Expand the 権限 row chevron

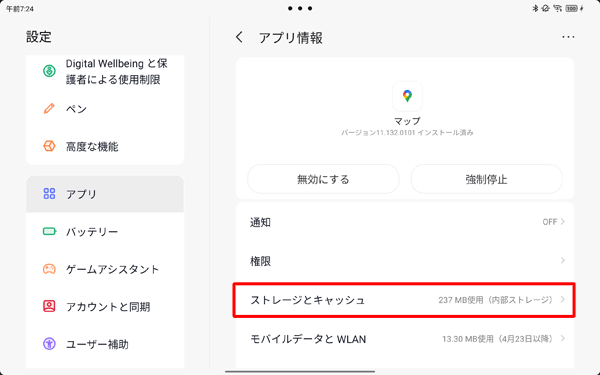coord(562,261)
